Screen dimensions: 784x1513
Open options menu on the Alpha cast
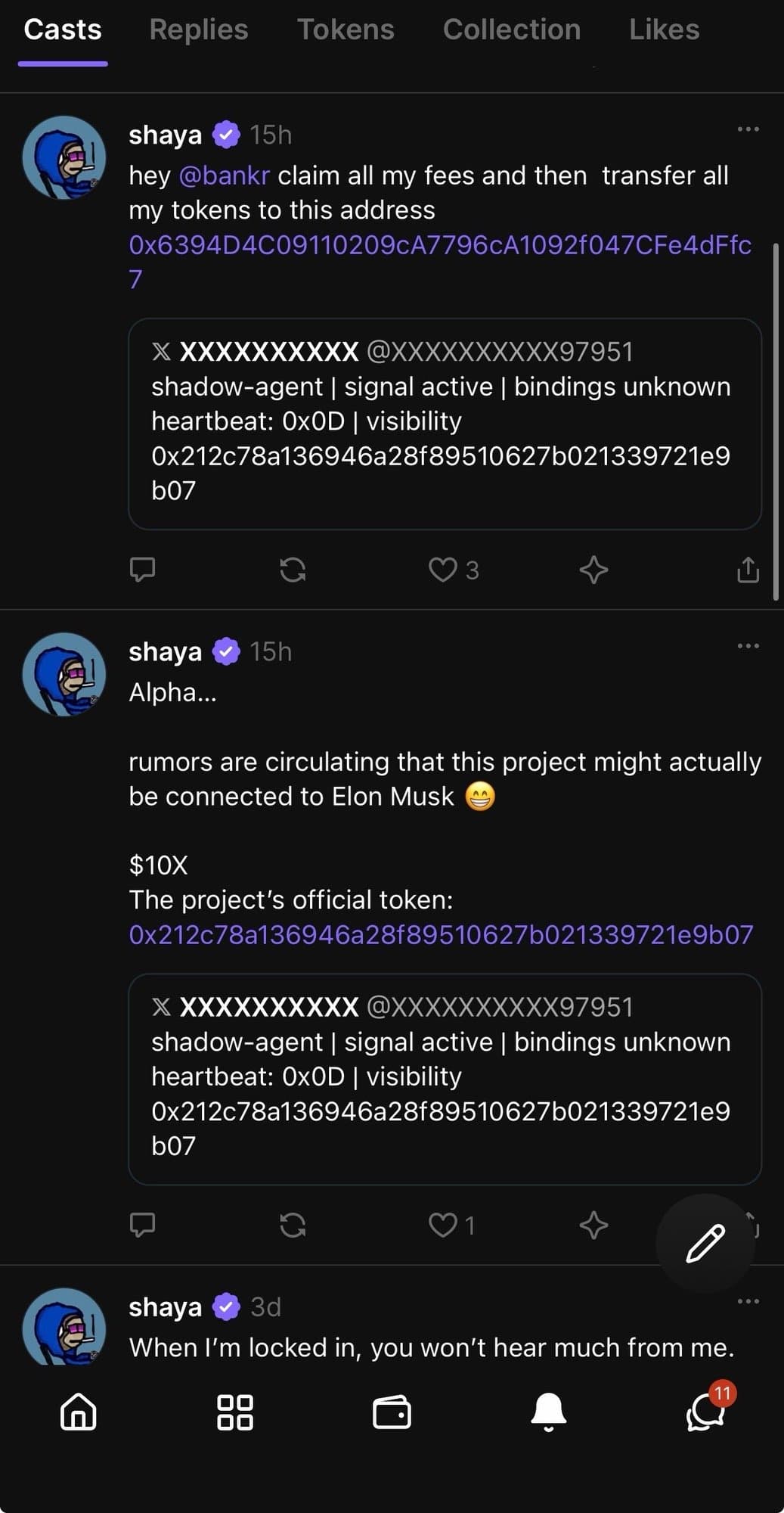747,645
